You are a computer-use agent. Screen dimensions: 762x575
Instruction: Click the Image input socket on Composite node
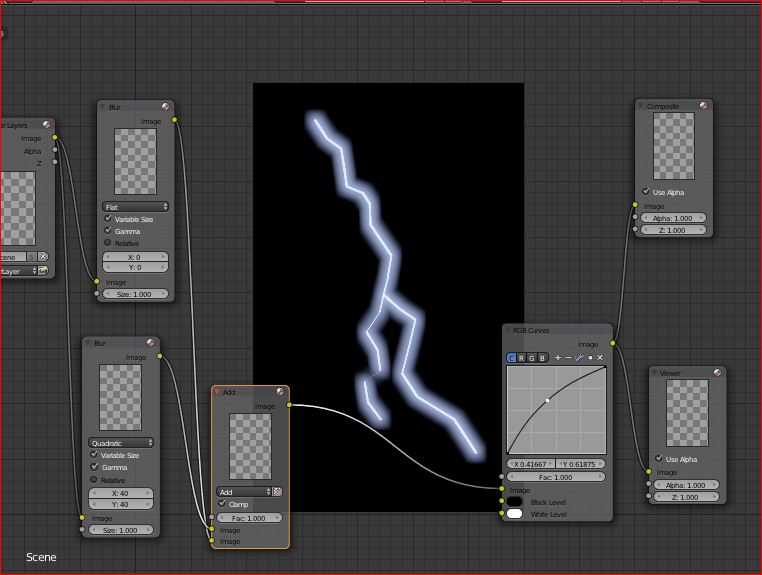coord(635,205)
